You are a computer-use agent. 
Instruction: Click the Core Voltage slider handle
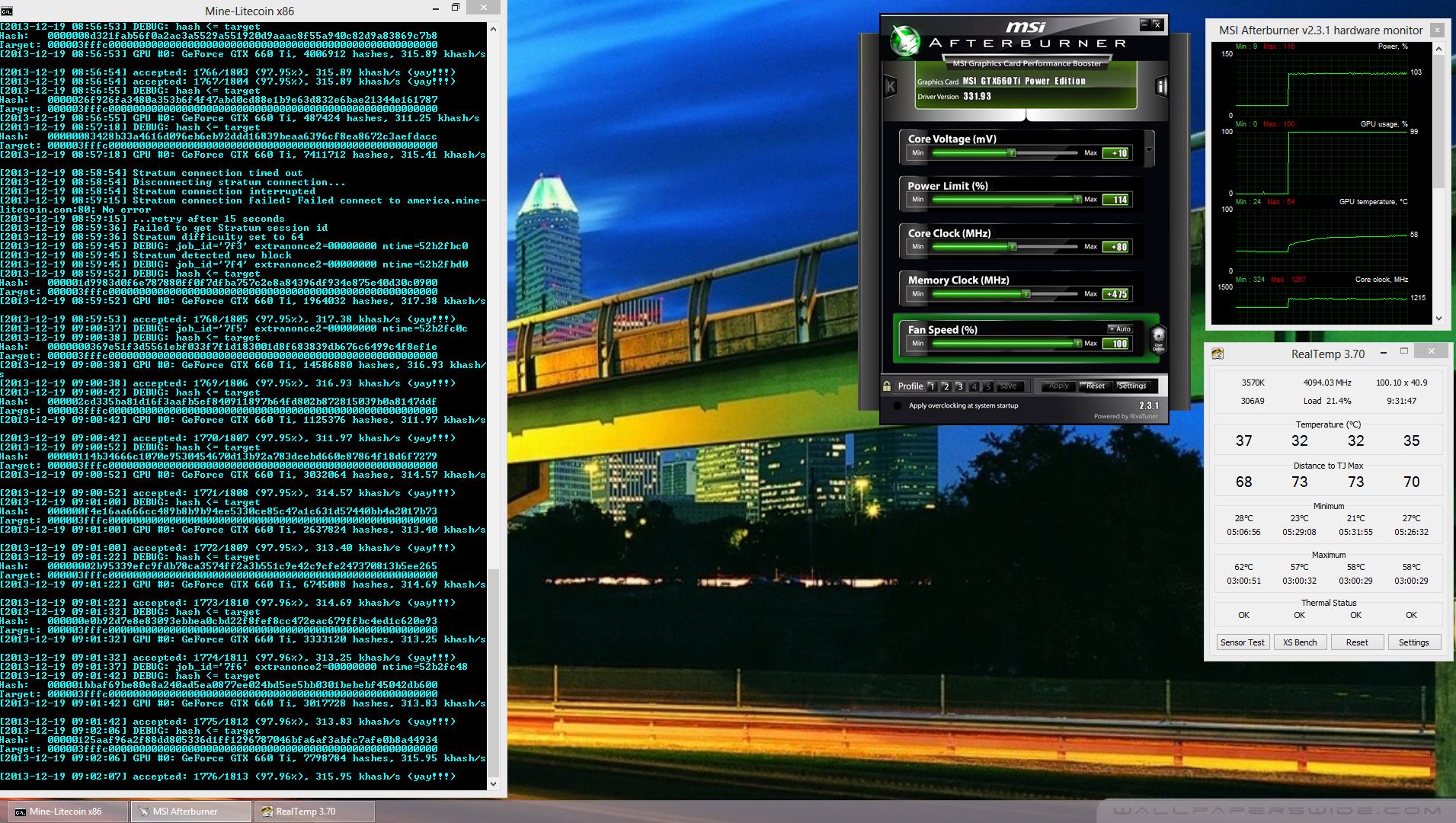tap(1012, 153)
